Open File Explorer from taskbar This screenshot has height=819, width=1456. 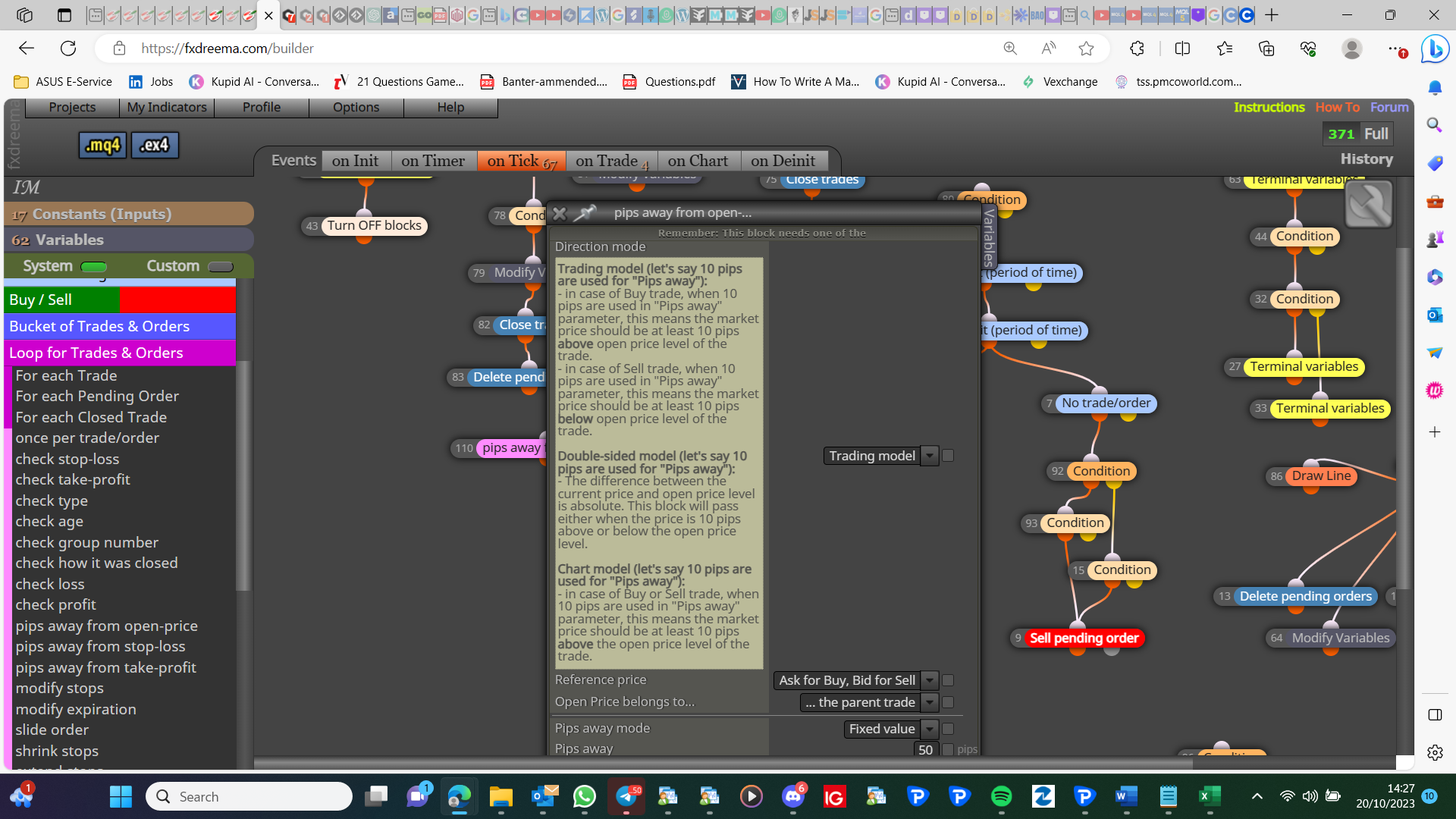[x=500, y=796]
